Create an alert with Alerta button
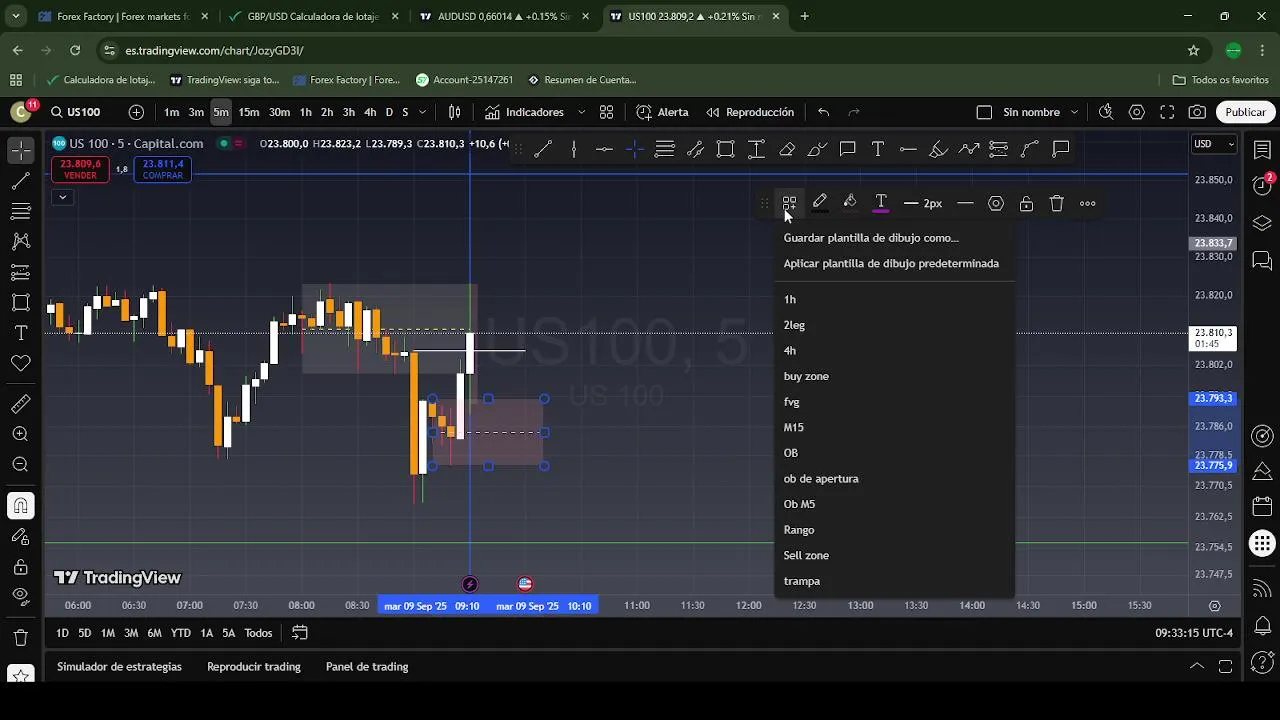 pyautogui.click(x=662, y=112)
